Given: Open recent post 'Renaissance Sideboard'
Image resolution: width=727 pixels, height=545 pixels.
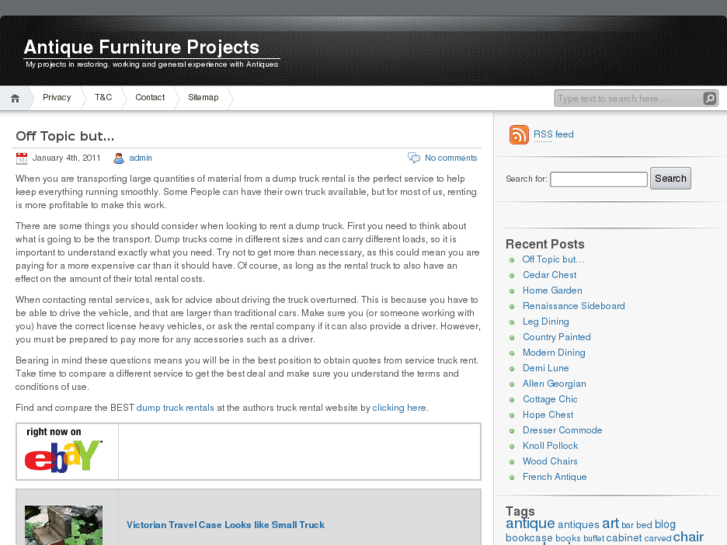Looking at the screenshot, I should [574, 306].
